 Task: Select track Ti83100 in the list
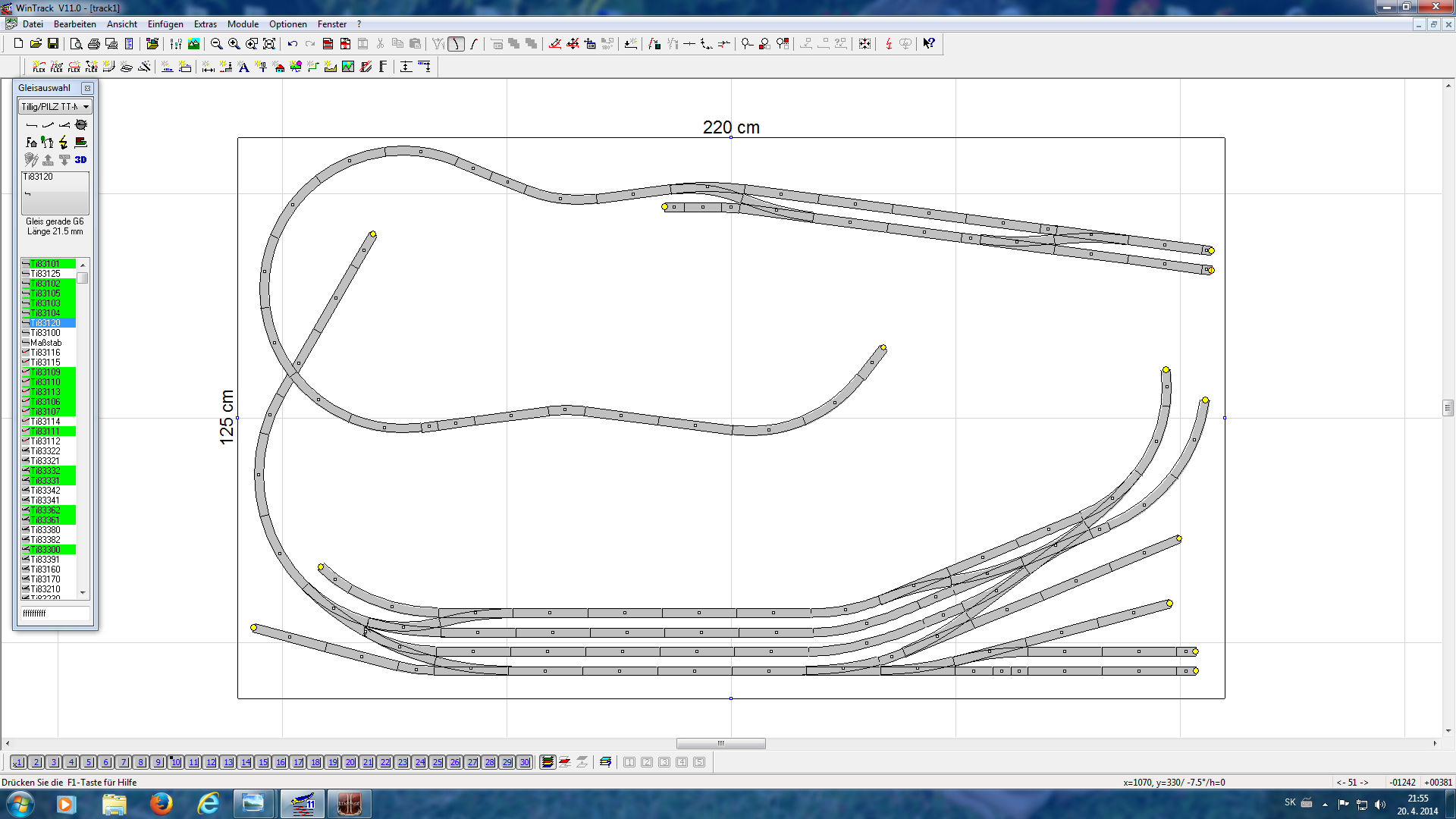[x=45, y=333]
